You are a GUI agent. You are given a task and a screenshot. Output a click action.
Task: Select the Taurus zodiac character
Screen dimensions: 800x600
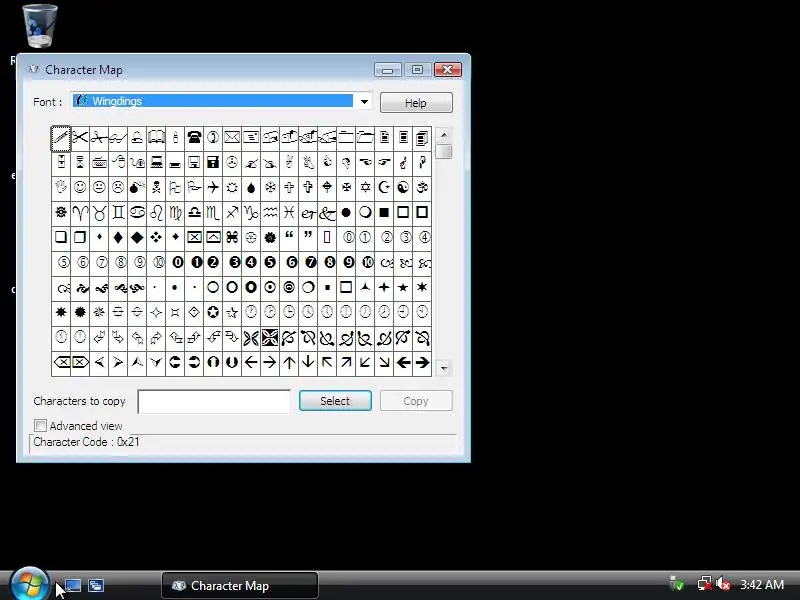coord(99,213)
